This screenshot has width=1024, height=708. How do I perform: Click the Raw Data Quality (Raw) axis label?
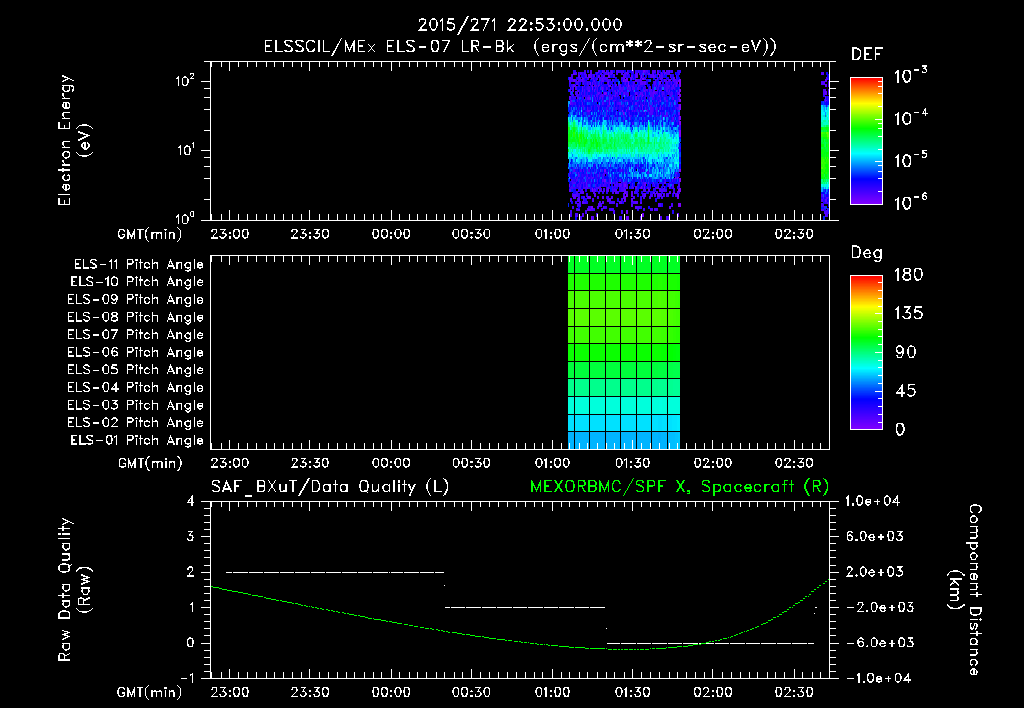click(x=74, y=590)
